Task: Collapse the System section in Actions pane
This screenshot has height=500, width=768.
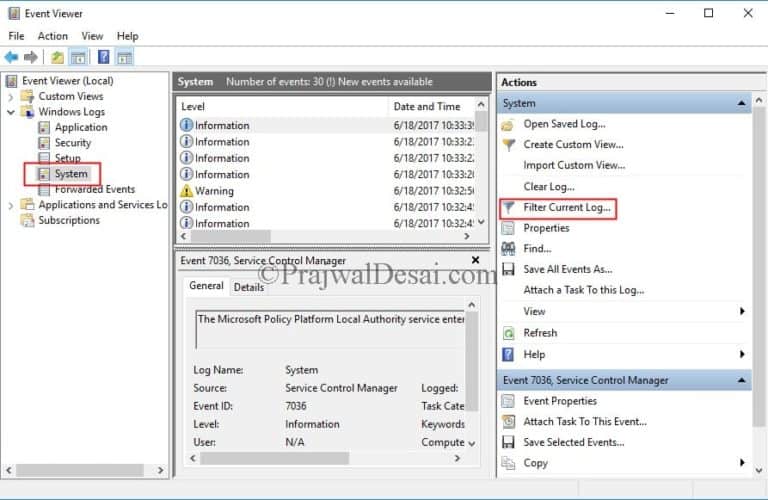Action: pyautogui.click(x=742, y=103)
